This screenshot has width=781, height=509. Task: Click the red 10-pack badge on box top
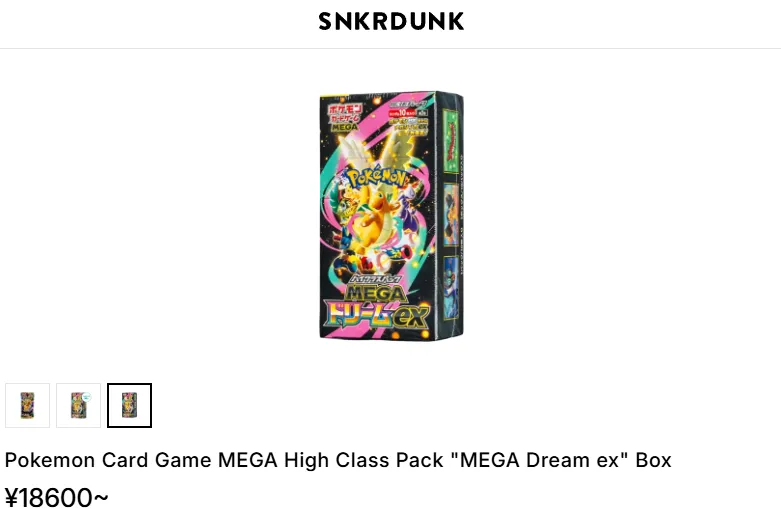(402, 113)
